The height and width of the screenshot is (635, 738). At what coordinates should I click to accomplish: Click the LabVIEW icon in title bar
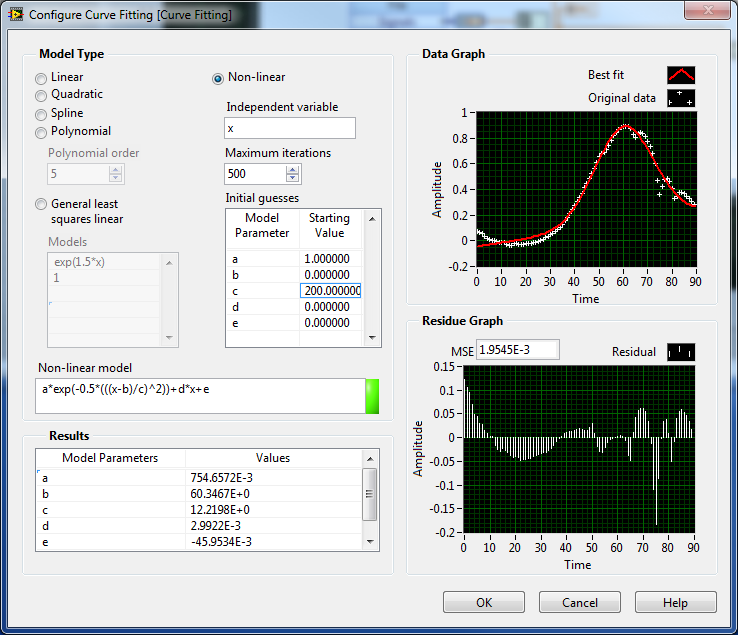(16, 14)
